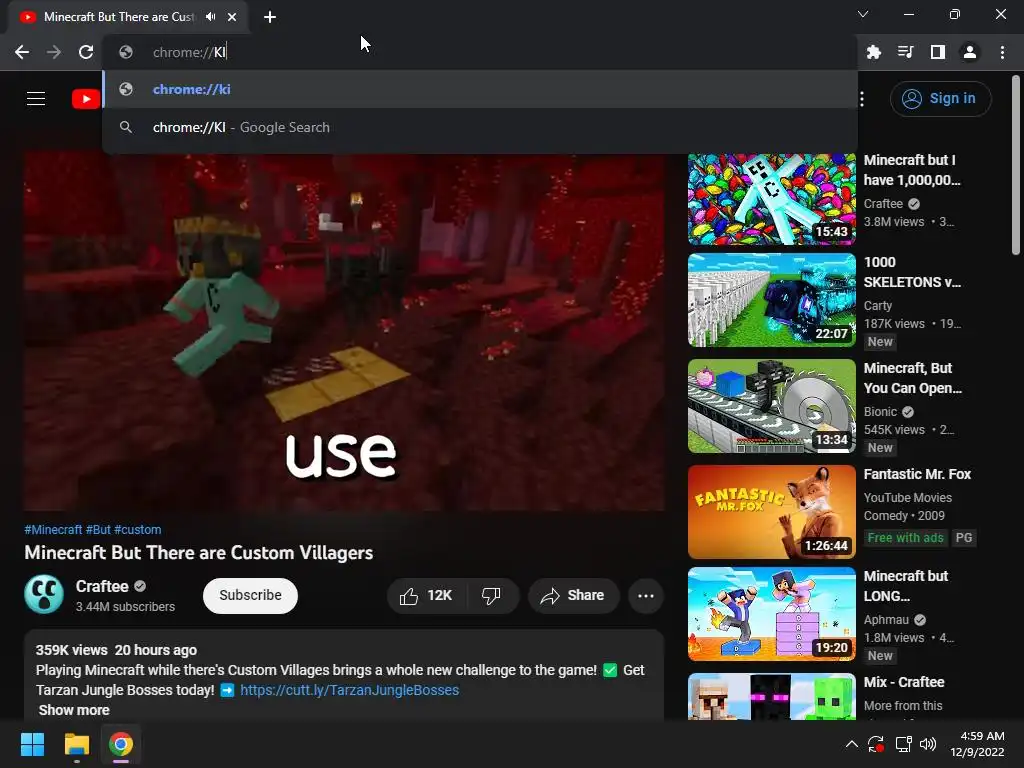Open the YouTube hamburger guide menu

pyautogui.click(x=36, y=99)
